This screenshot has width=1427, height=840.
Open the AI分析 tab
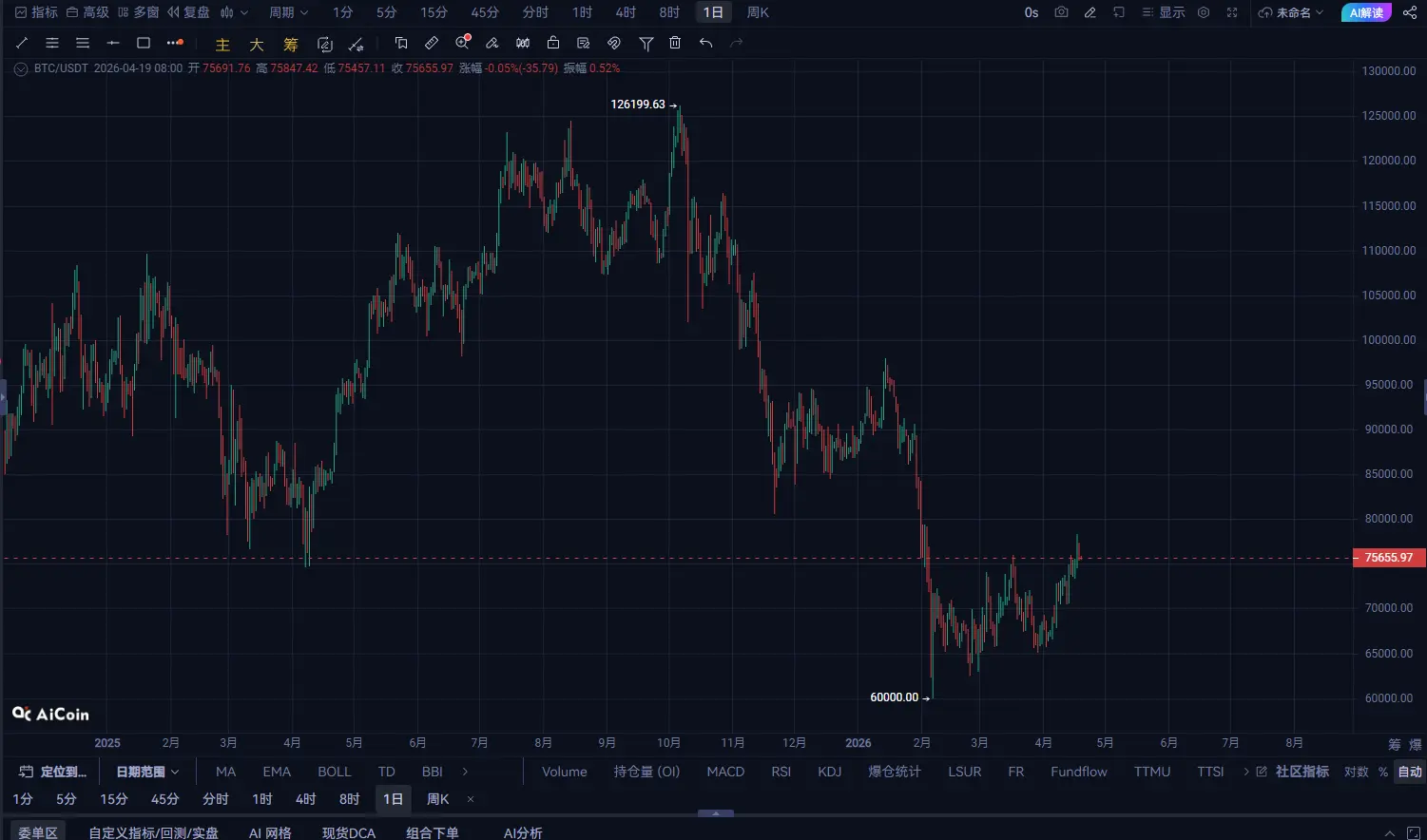523,832
